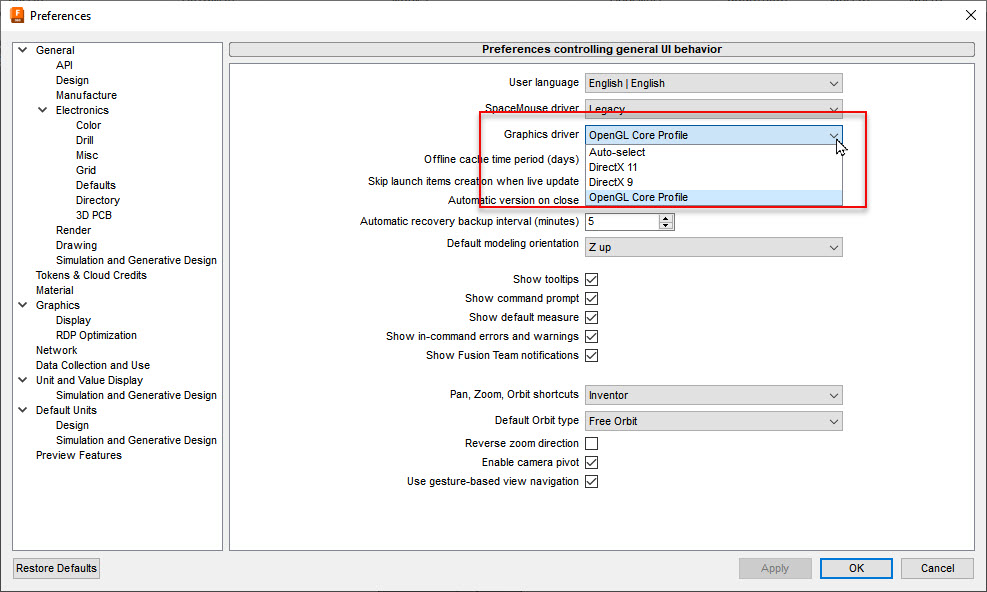
Task: Select Directory under Electronics
Action: pyautogui.click(x=98, y=200)
